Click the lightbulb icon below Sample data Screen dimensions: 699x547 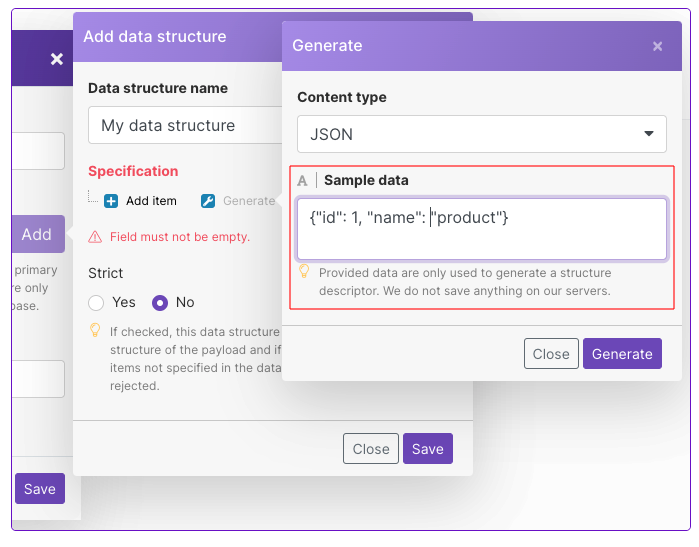point(305,272)
